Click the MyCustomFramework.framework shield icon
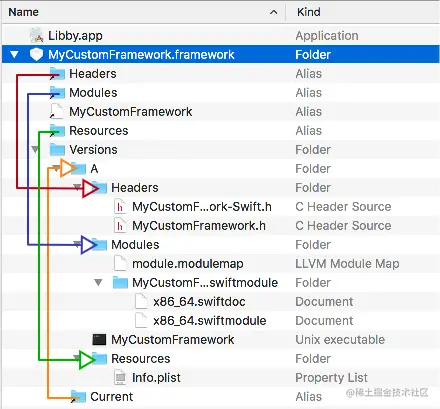This screenshot has width=440, height=409. (x=36, y=54)
